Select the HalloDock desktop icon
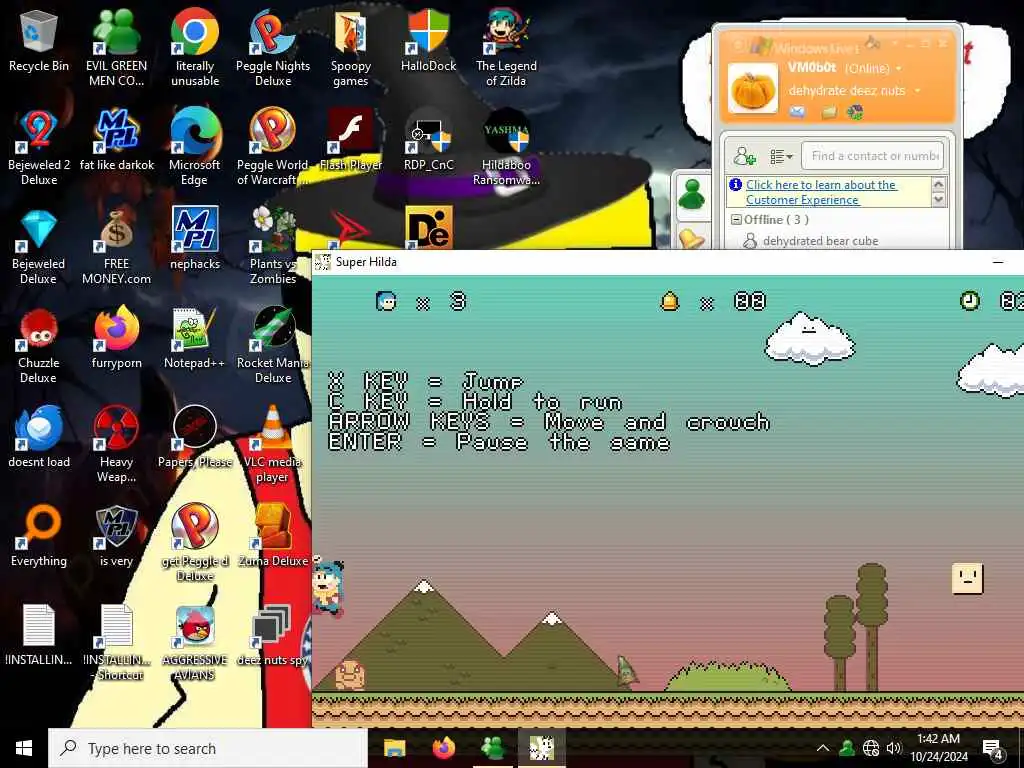The image size is (1024, 768). pyautogui.click(x=428, y=41)
